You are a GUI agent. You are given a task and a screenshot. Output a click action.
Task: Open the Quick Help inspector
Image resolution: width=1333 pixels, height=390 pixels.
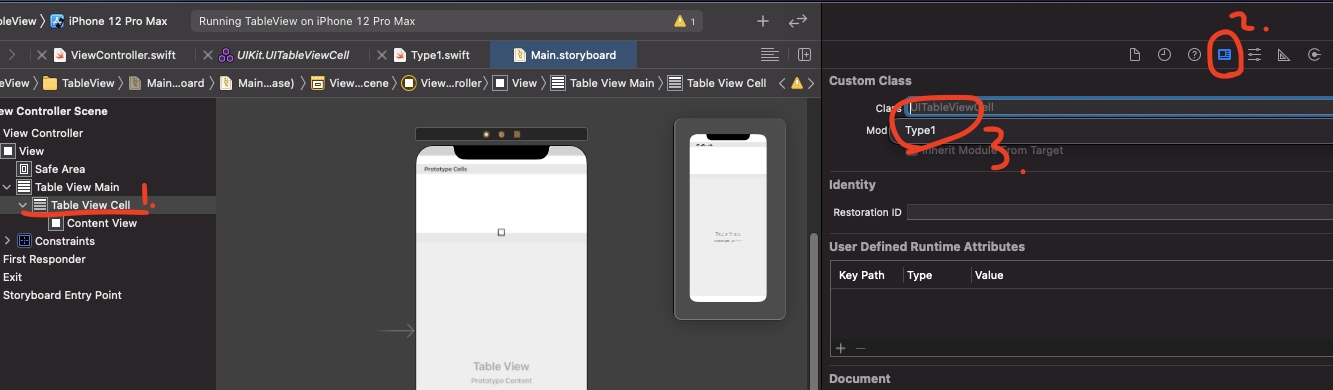coord(1194,55)
